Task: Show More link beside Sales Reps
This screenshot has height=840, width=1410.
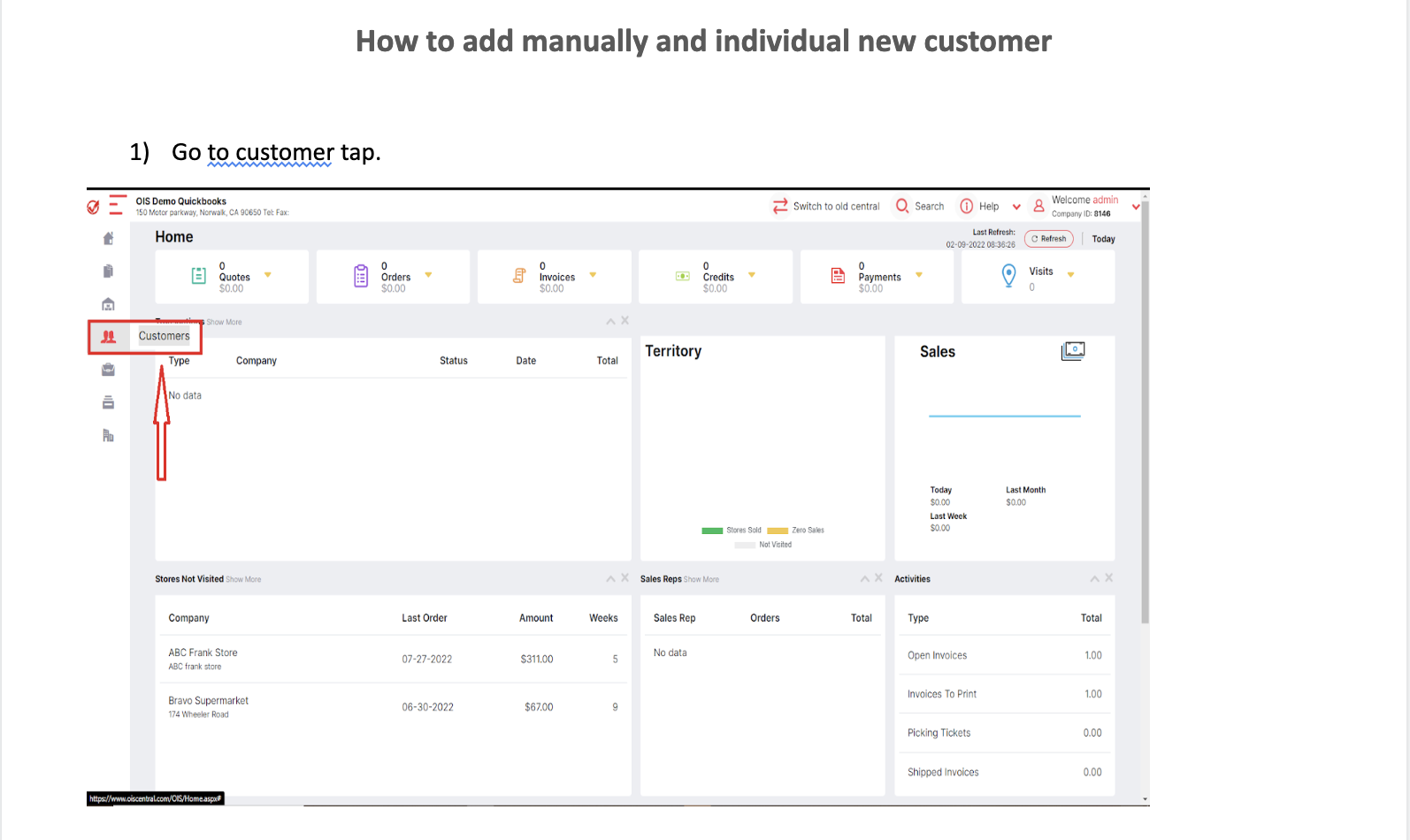Action: [701, 579]
